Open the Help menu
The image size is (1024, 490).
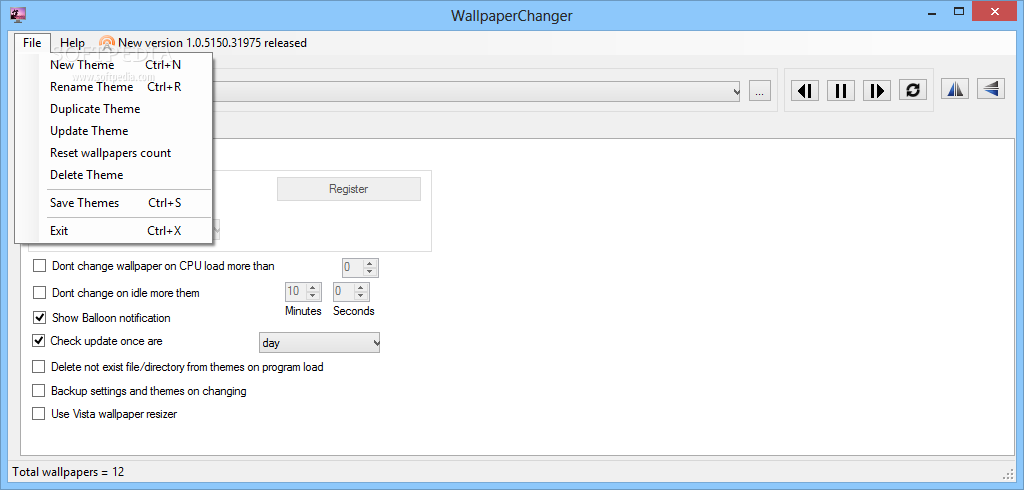[x=72, y=43]
